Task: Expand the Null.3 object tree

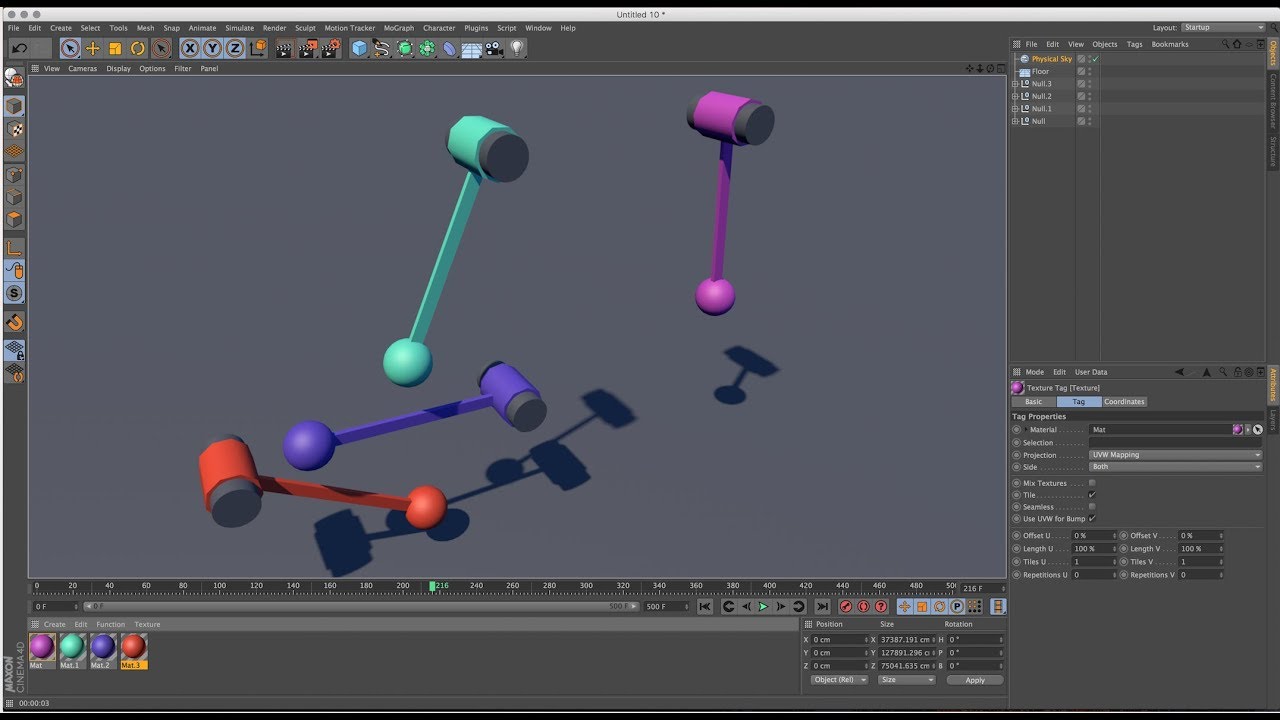Action: tap(1015, 84)
